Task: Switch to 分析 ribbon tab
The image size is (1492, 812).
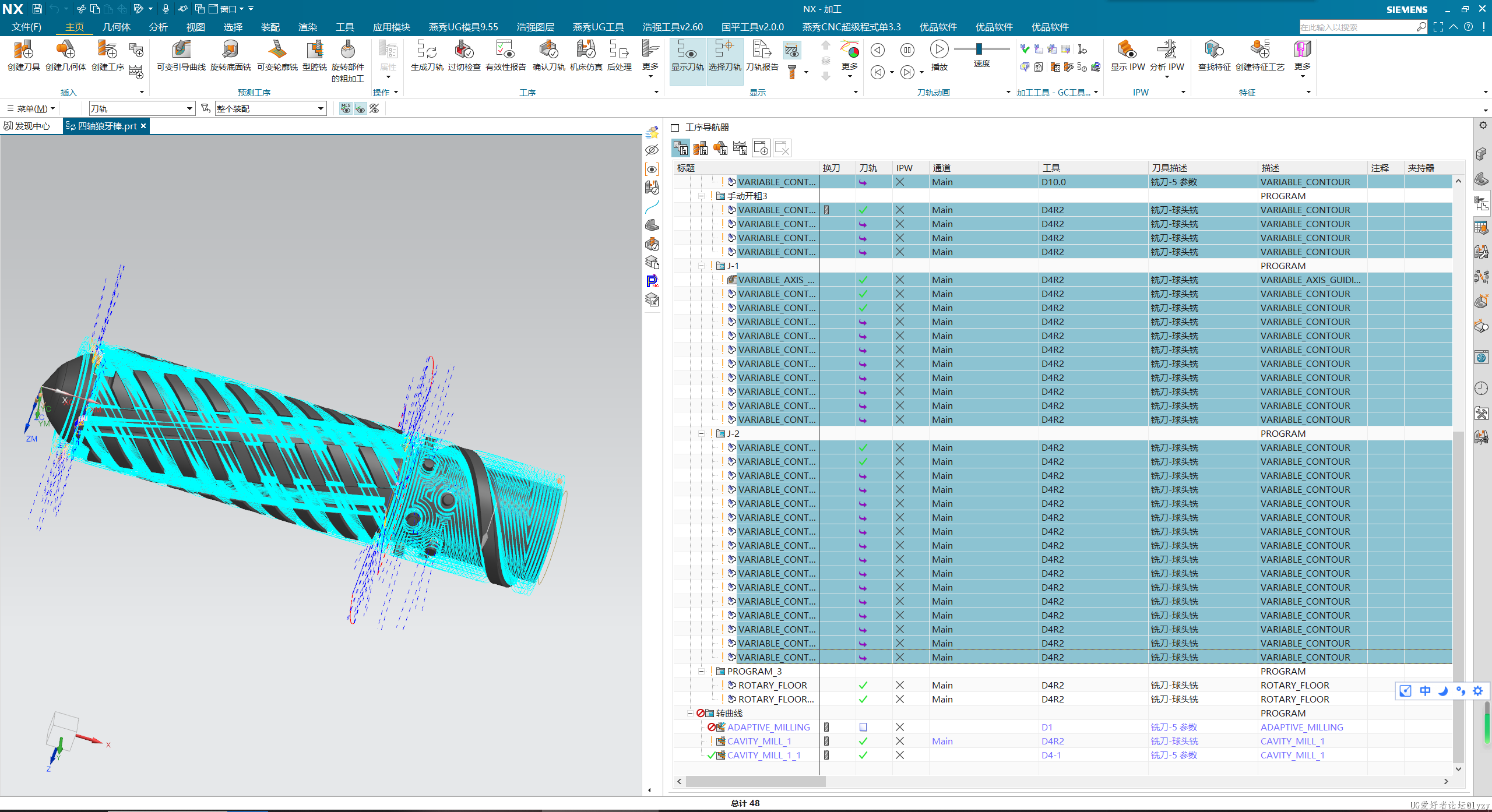Action: point(158,27)
